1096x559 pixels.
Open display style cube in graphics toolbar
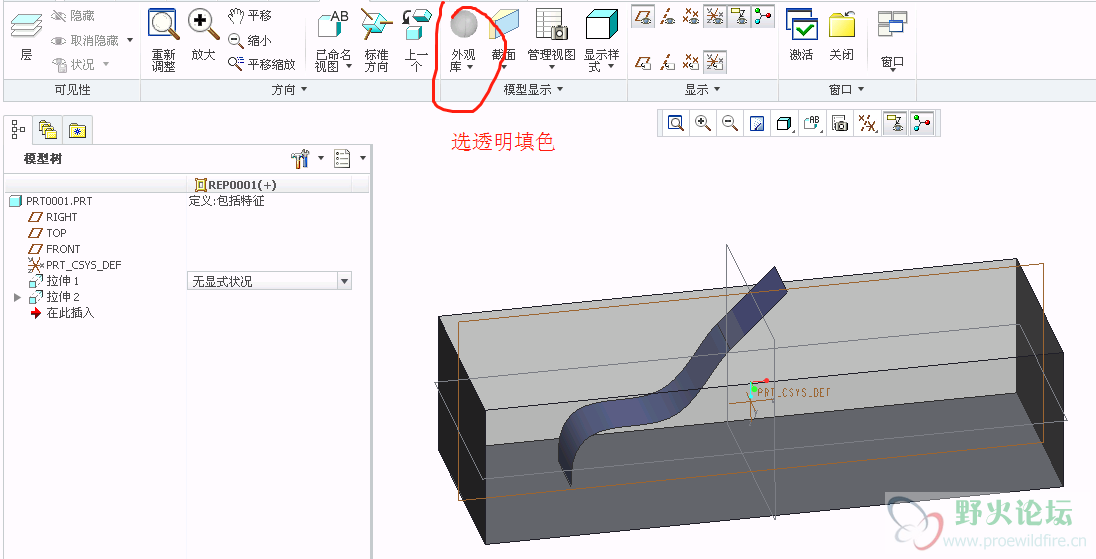click(784, 124)
